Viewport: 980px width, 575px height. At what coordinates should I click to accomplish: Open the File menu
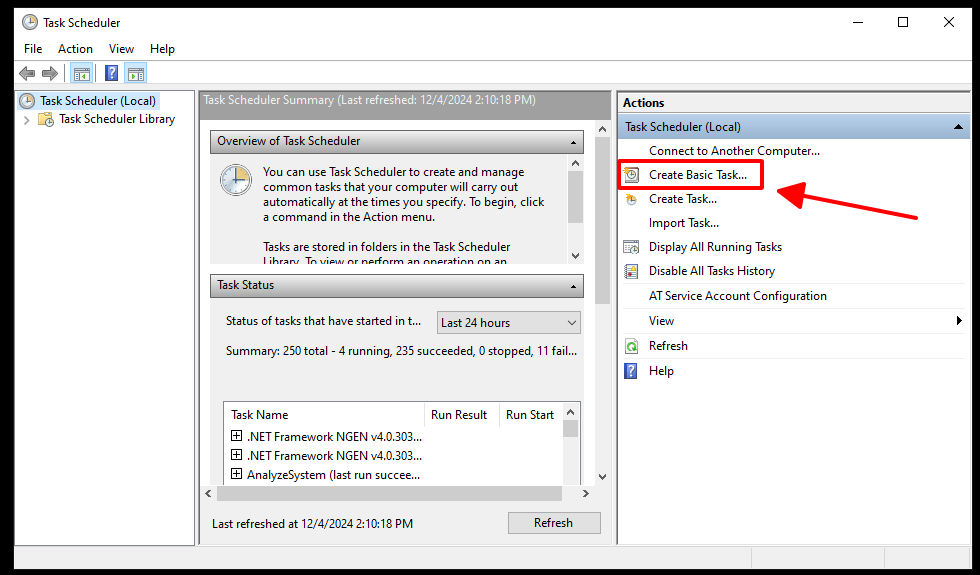coord(33,48)
